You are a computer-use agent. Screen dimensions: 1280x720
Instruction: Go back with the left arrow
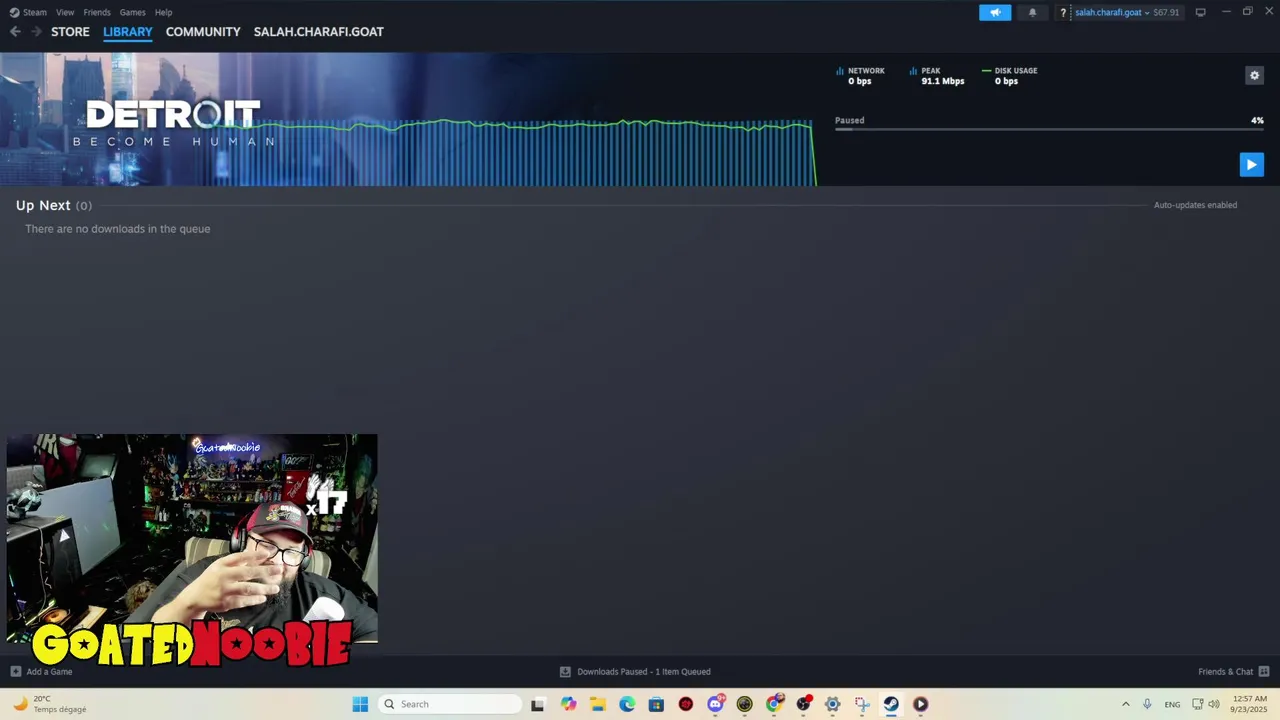coord(15,32)
